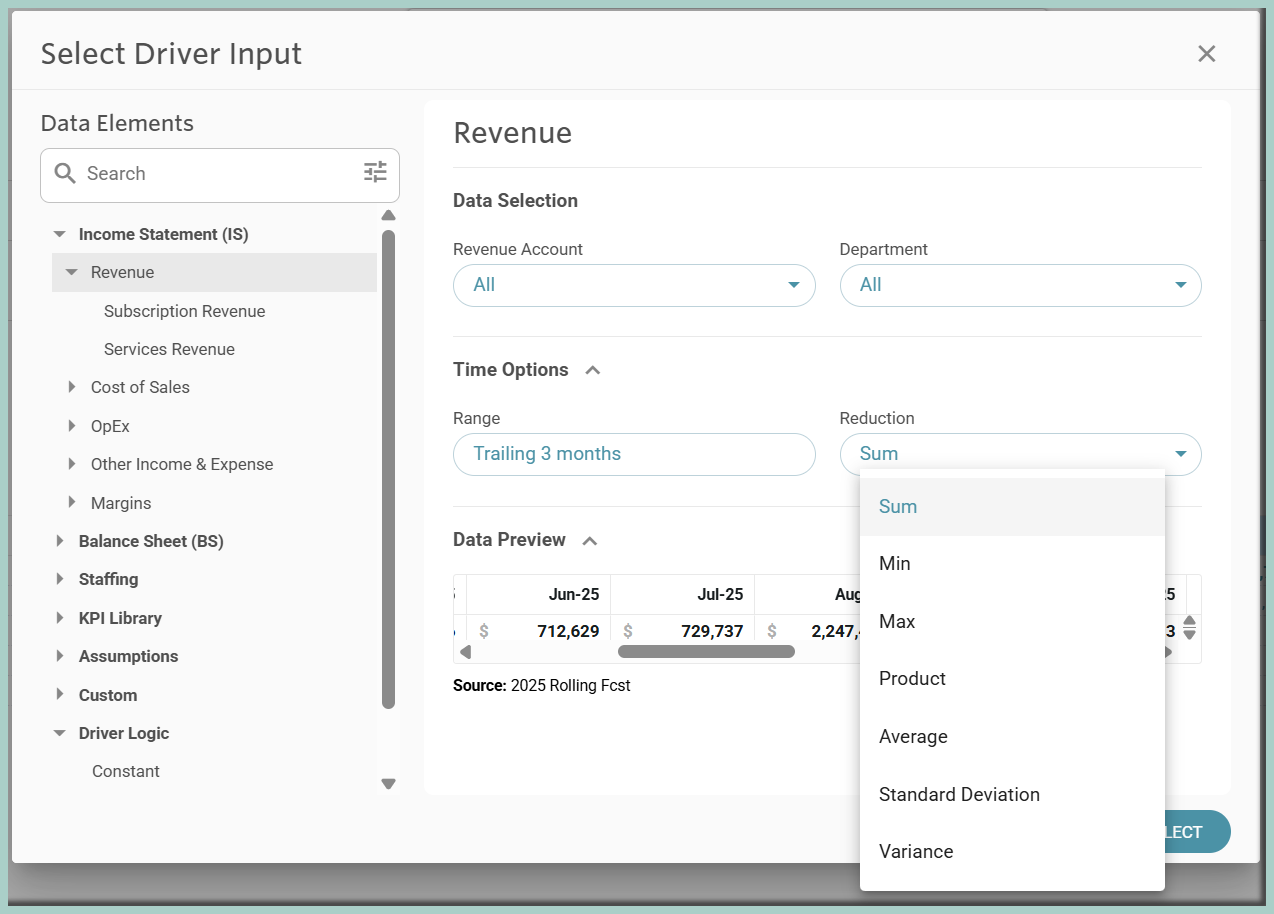
Task: Choose Product from the reduction list
Action: pyautogui.click(x=1012, y=679)
